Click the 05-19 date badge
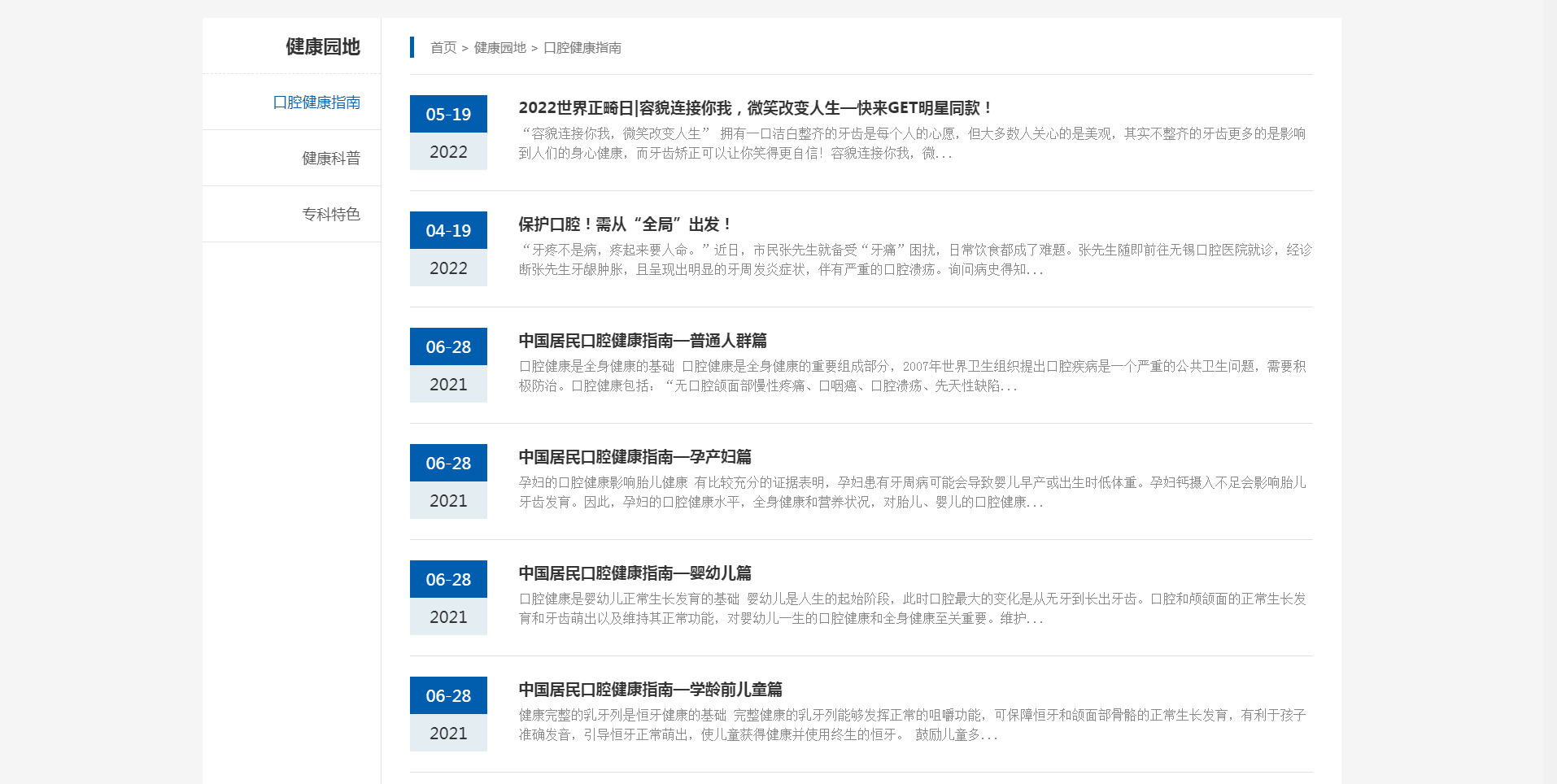 [x=448, y=115]
